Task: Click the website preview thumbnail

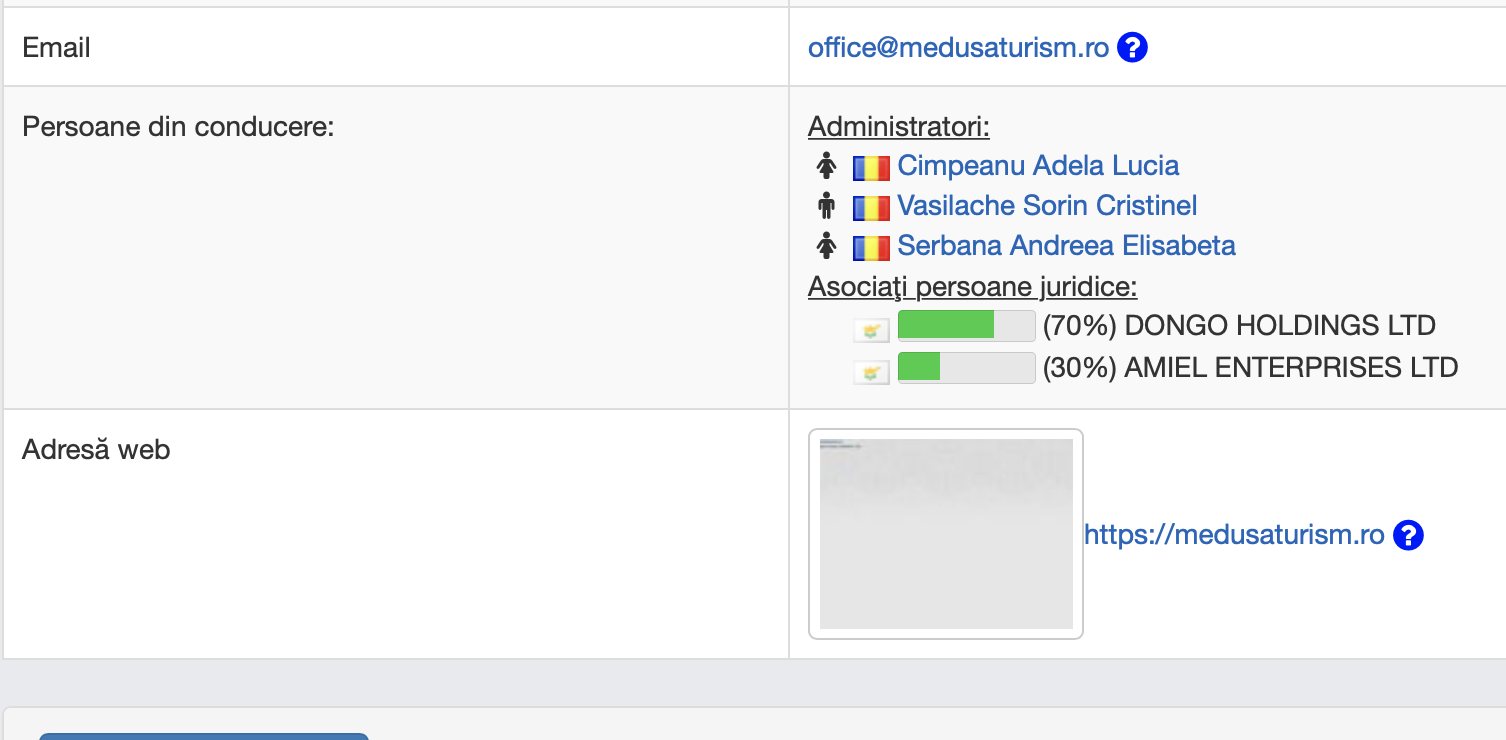Action: click(x=946, y=534)
